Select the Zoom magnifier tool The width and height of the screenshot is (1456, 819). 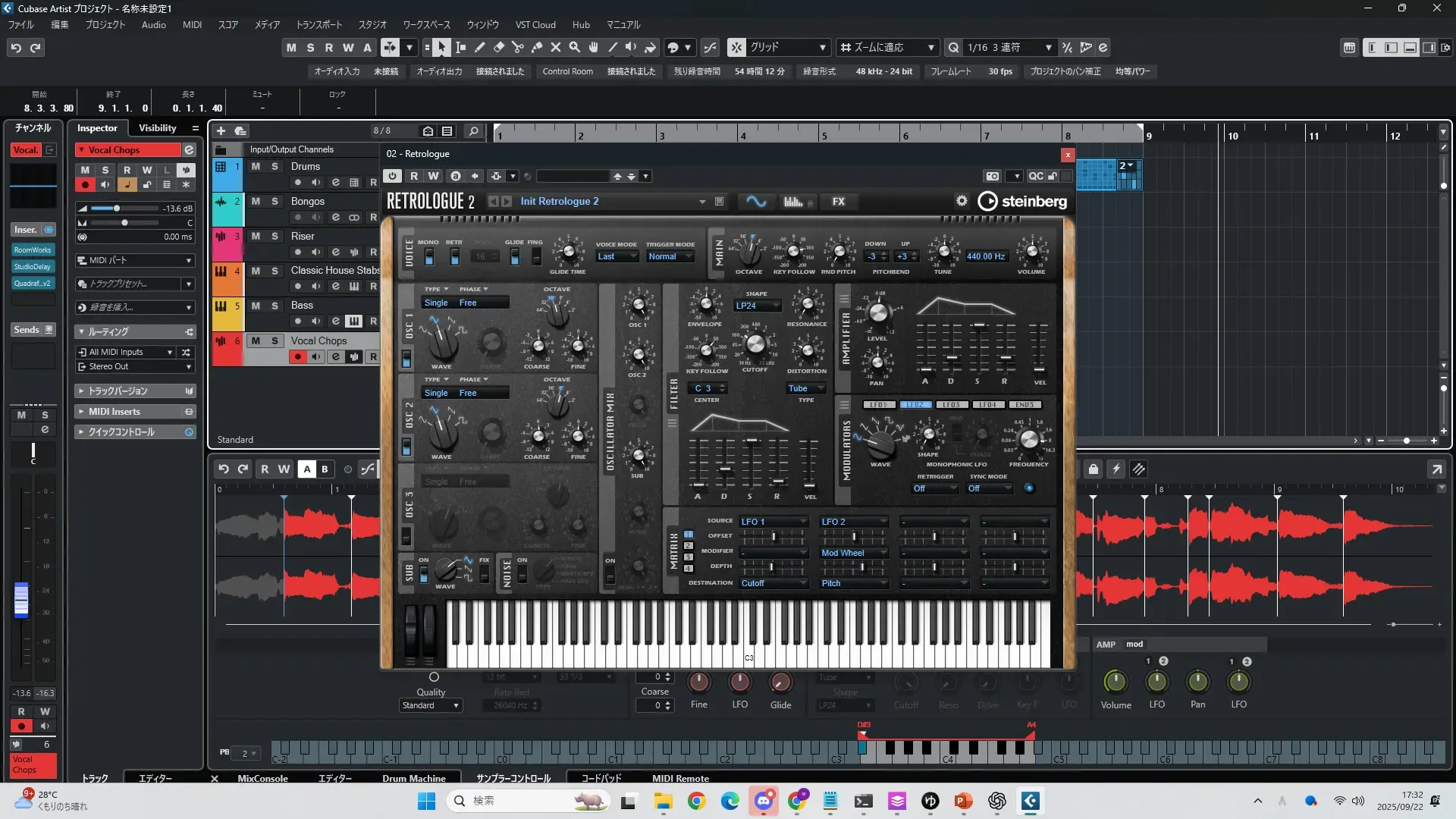coord(575,48)
